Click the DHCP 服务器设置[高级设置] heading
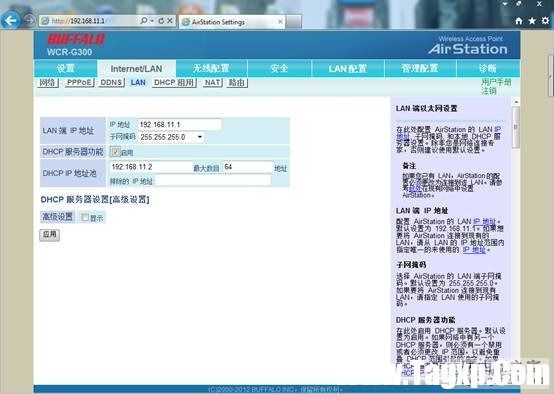 pyautogui.click(x=95, y=200)
